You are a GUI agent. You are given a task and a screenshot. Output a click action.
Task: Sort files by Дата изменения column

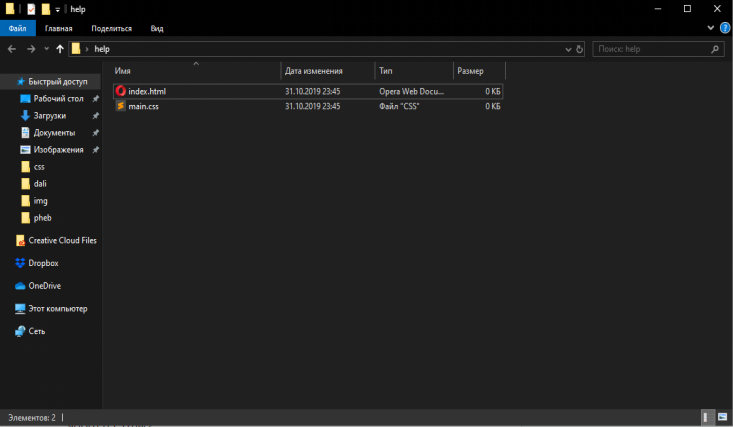(x=328, y=71)
